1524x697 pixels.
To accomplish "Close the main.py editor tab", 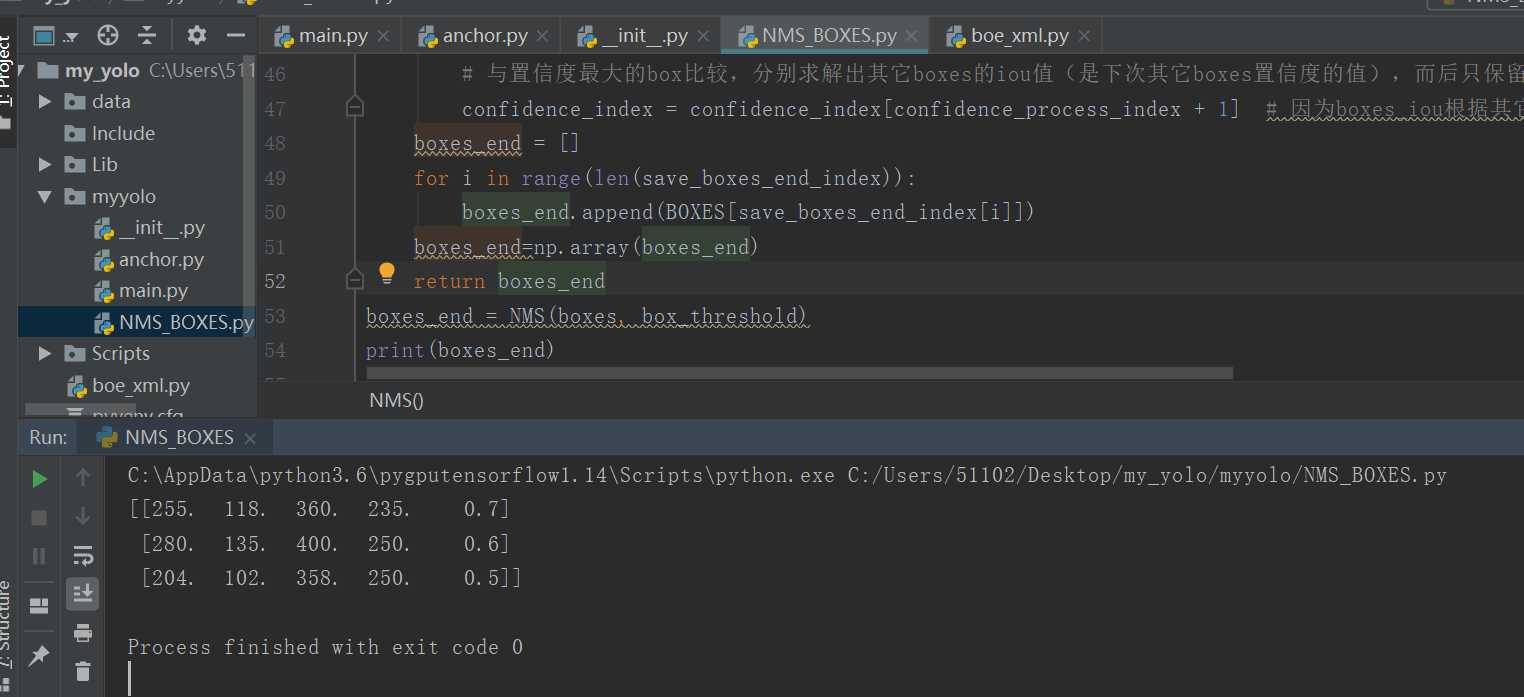I will (384, 38).
